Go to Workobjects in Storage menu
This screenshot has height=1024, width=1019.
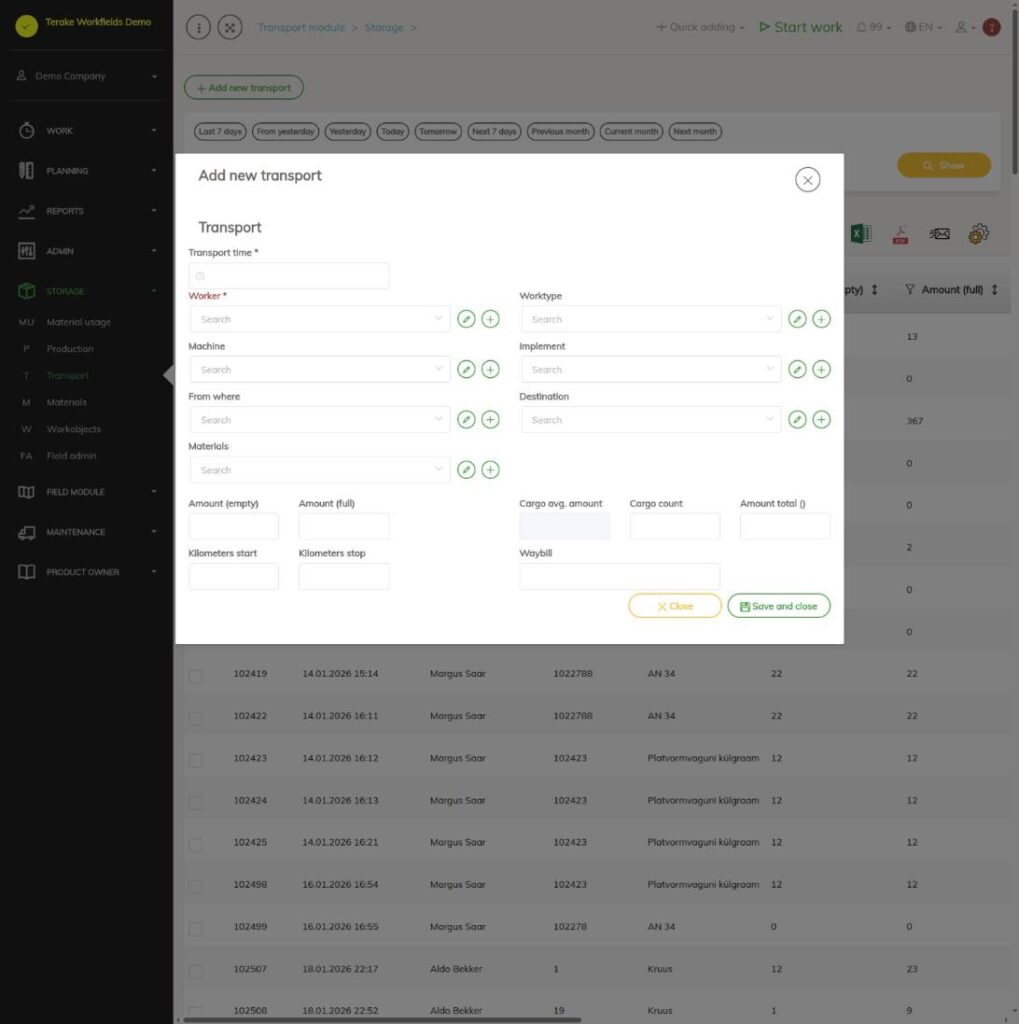(73, 429)
